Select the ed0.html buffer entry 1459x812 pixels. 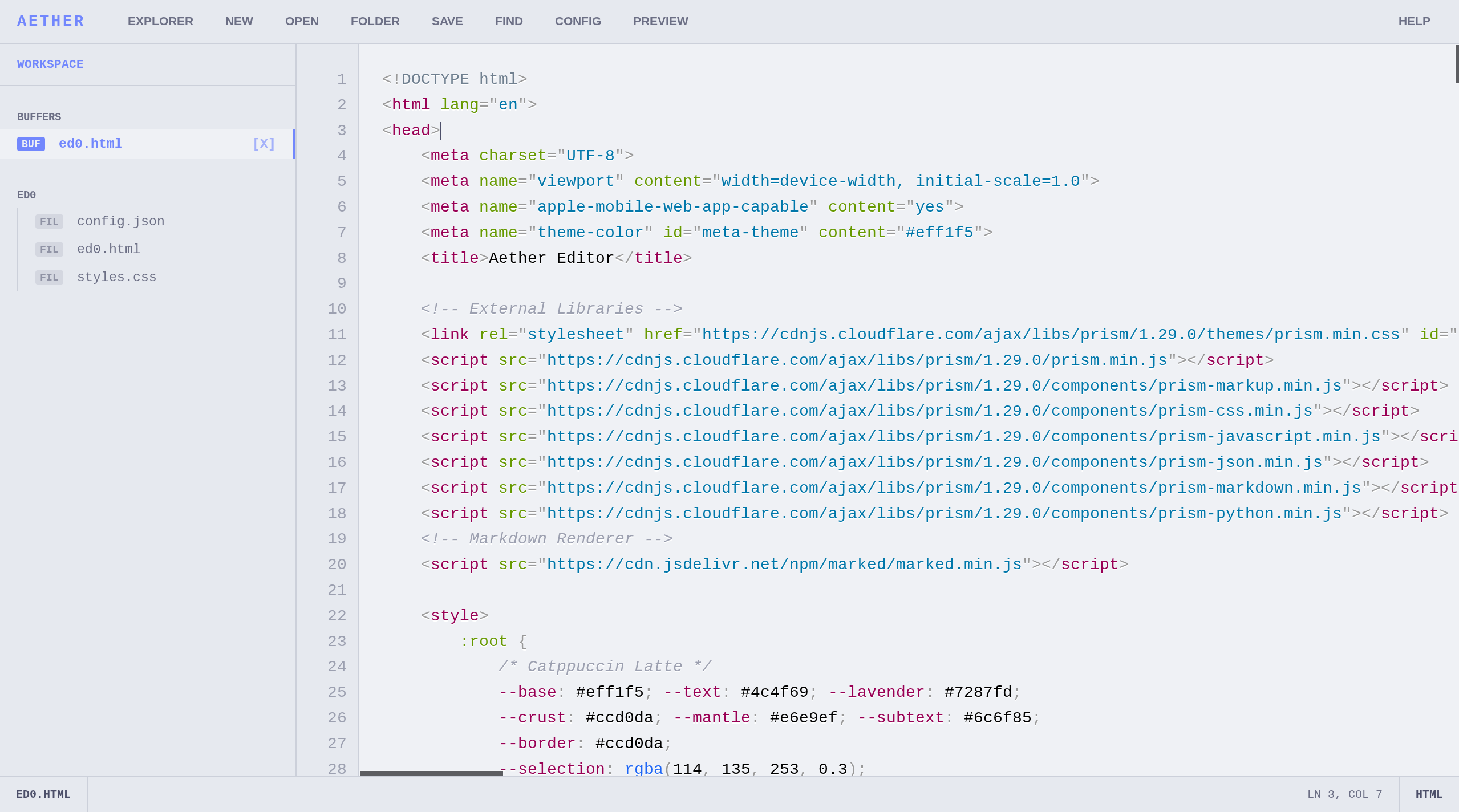point(91,144)
